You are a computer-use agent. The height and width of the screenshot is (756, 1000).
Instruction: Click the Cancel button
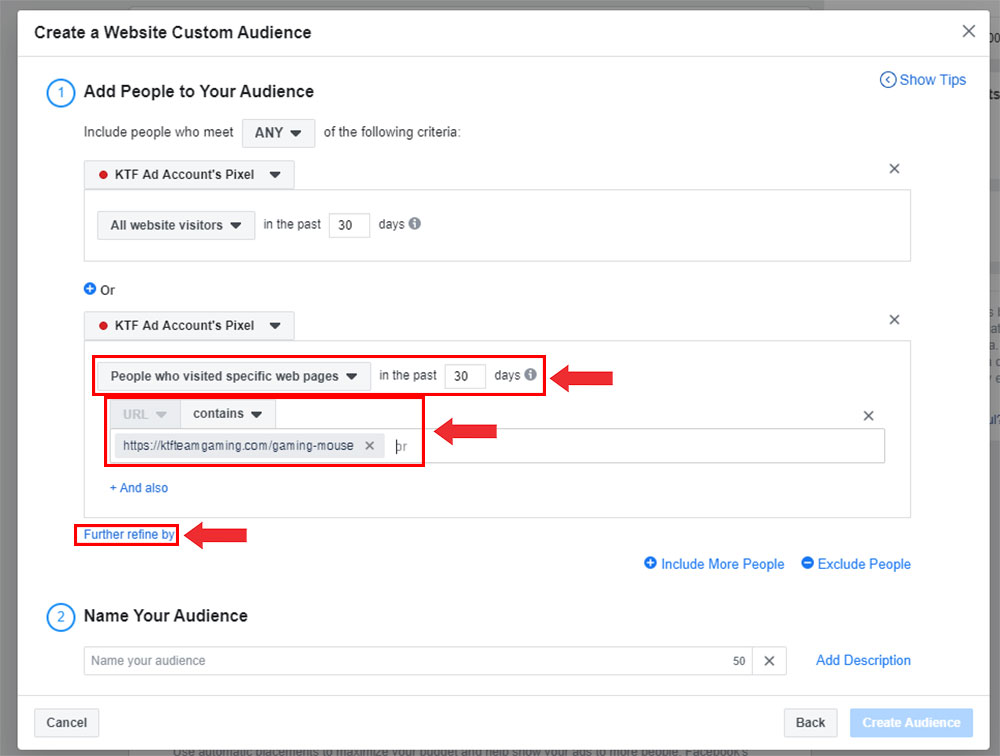click(66, 723)
